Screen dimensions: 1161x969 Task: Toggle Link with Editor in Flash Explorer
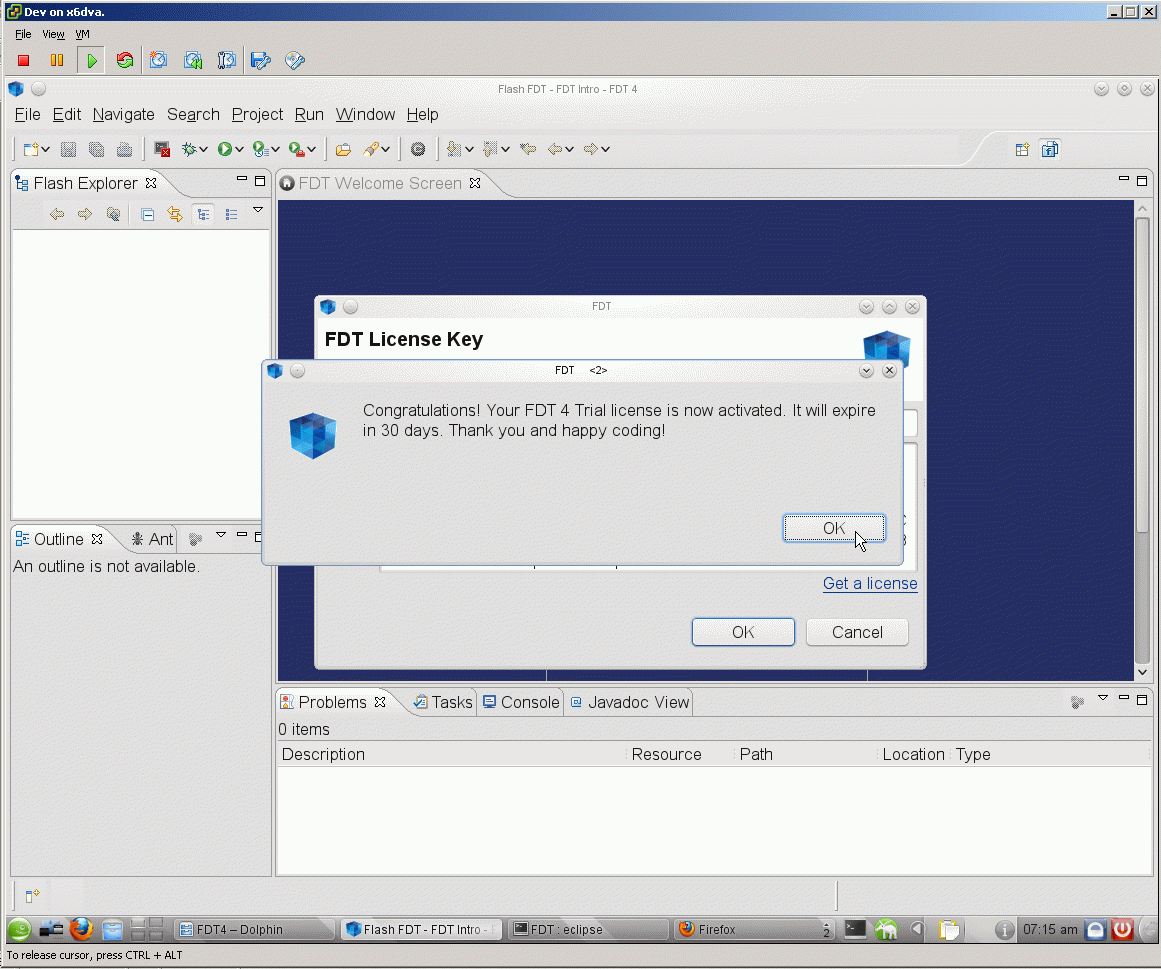click(x=175, y=215)
